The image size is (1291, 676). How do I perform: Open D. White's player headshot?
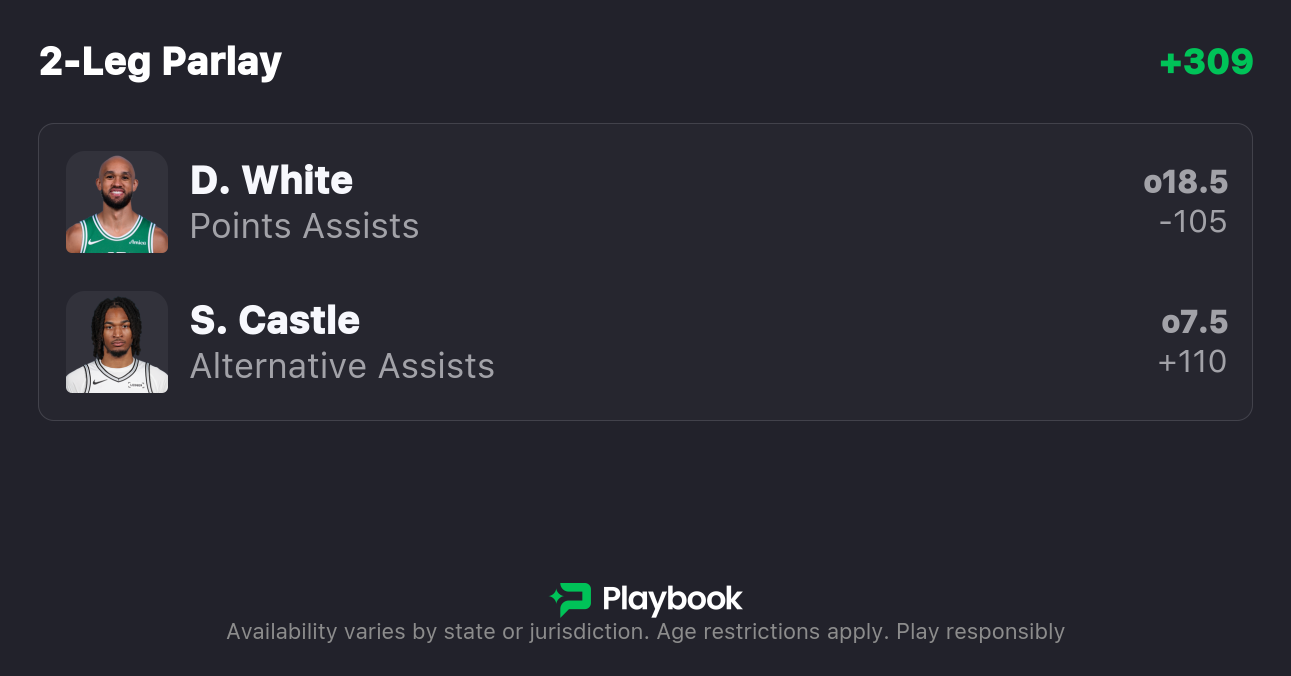click(x=117, y=202)
